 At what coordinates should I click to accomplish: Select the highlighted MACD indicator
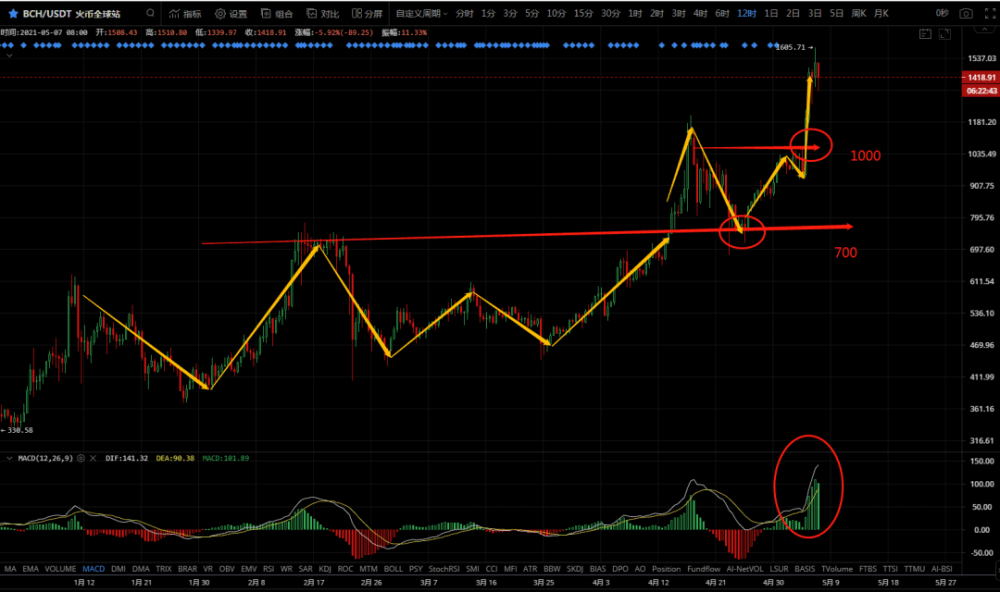coord(94,568)
